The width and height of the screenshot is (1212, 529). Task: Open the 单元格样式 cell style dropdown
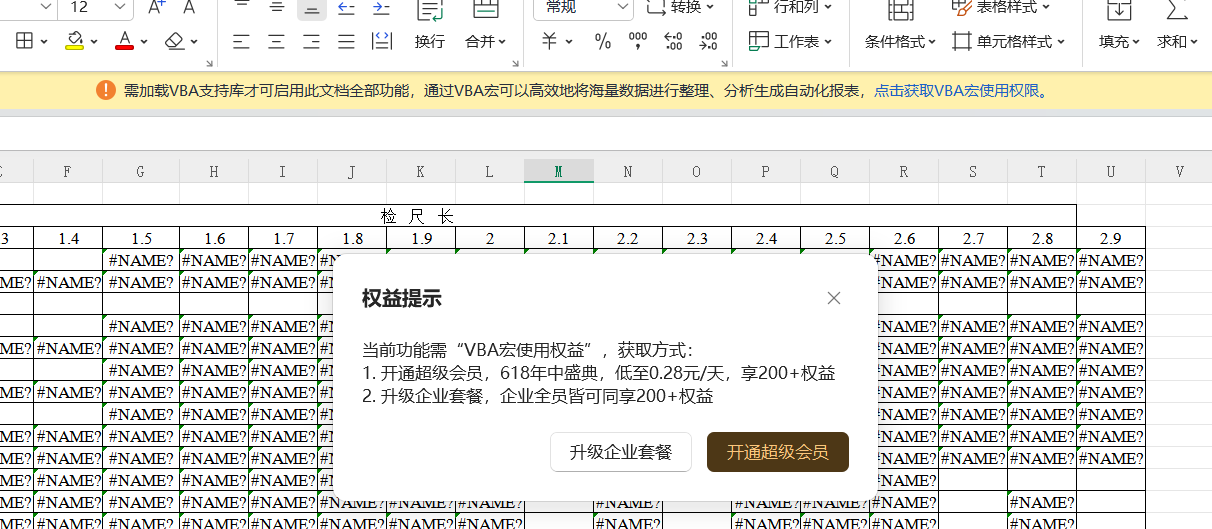1008,41
